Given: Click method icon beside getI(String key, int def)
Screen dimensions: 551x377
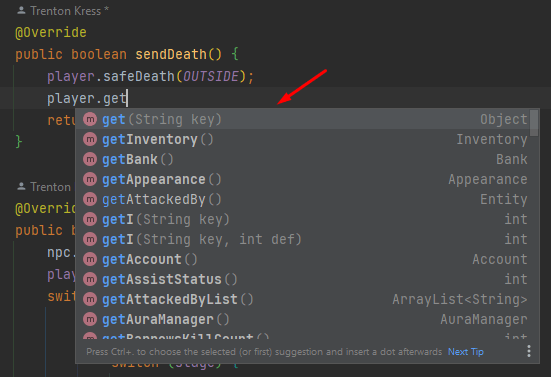Looking at the screenshot, I should coord(90,240).
